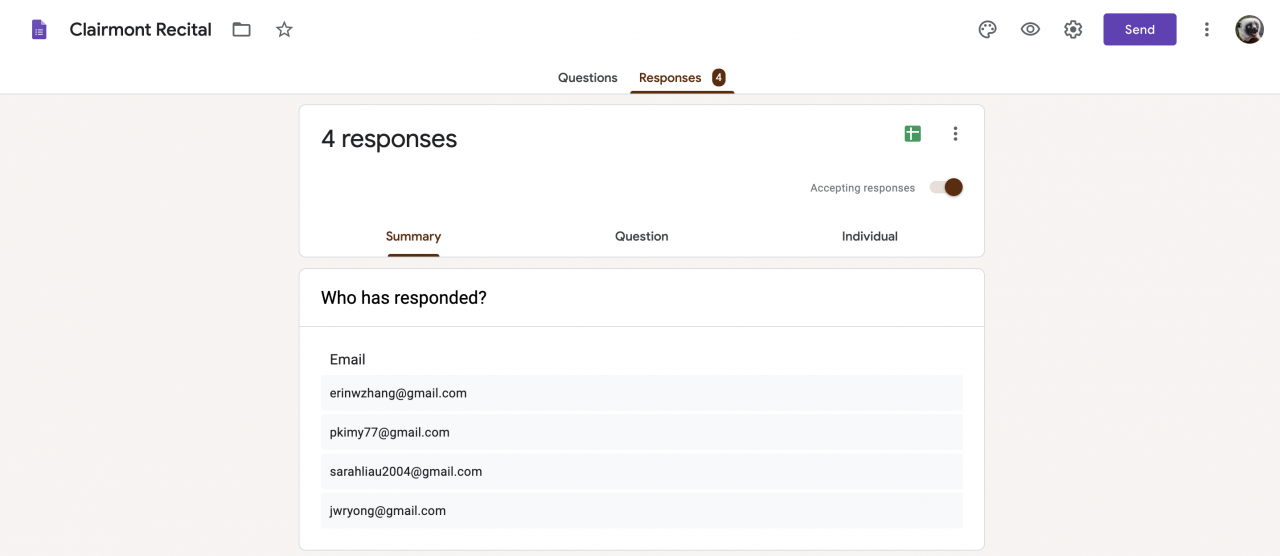Create spreadsheet from responses icon

click(912, 134)
